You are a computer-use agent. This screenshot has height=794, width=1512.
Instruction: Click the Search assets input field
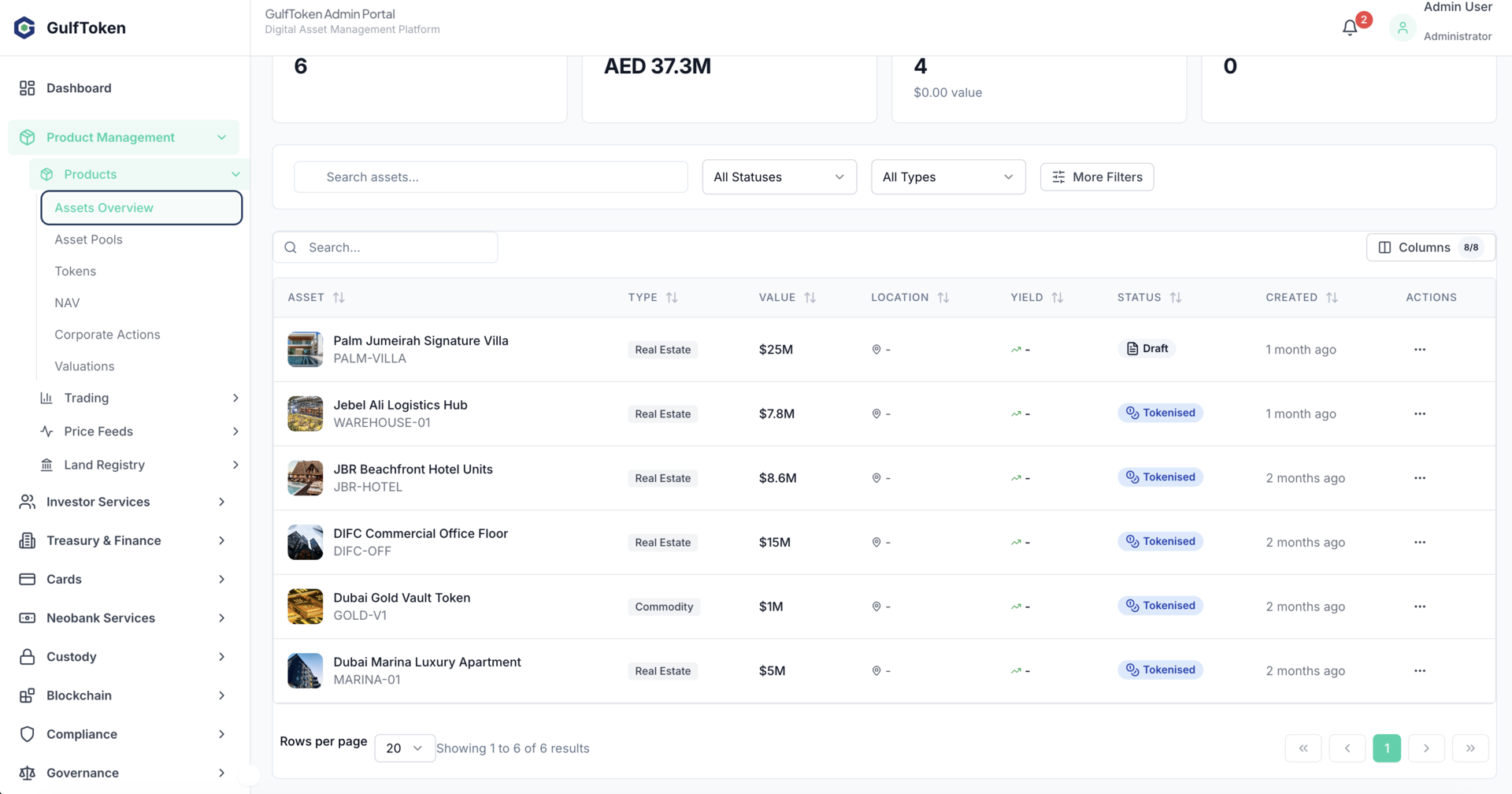491,177
